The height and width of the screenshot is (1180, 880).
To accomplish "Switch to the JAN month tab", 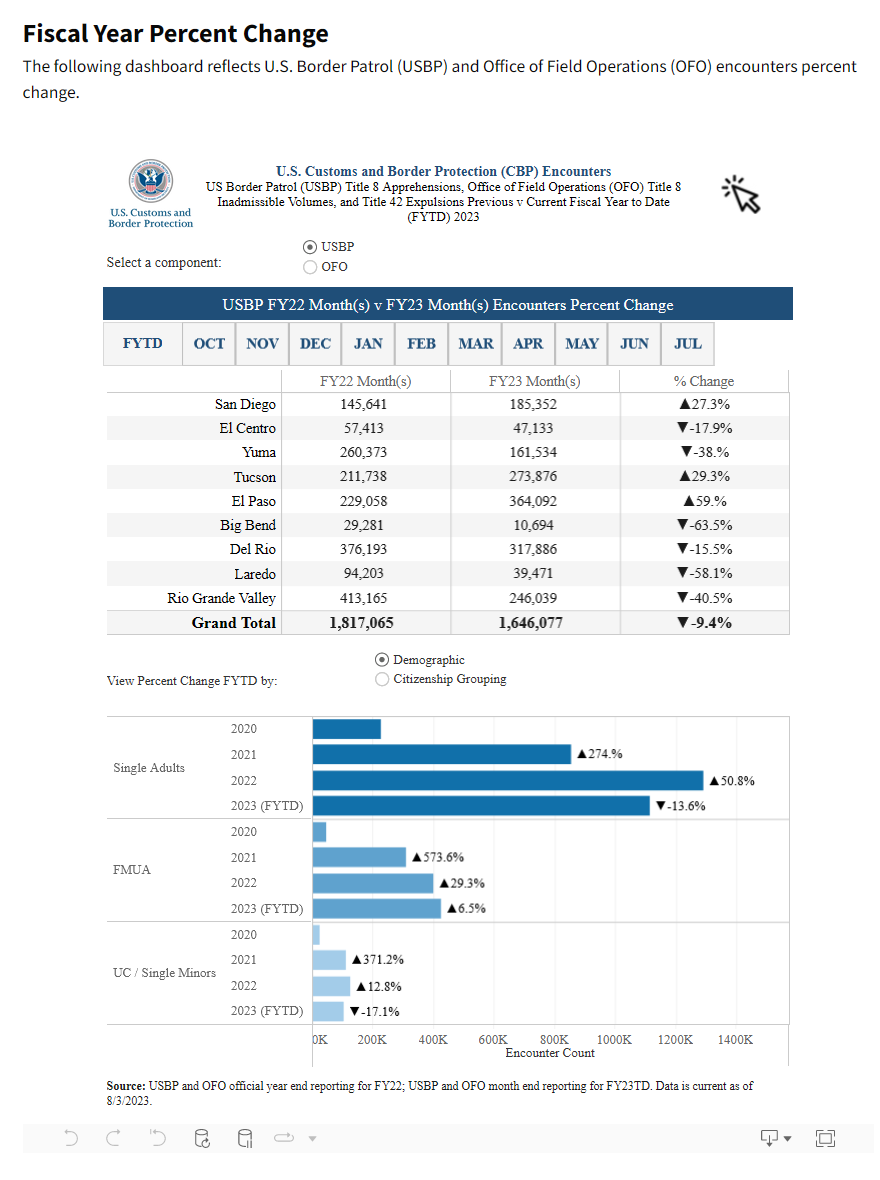I will coord(368,343).
